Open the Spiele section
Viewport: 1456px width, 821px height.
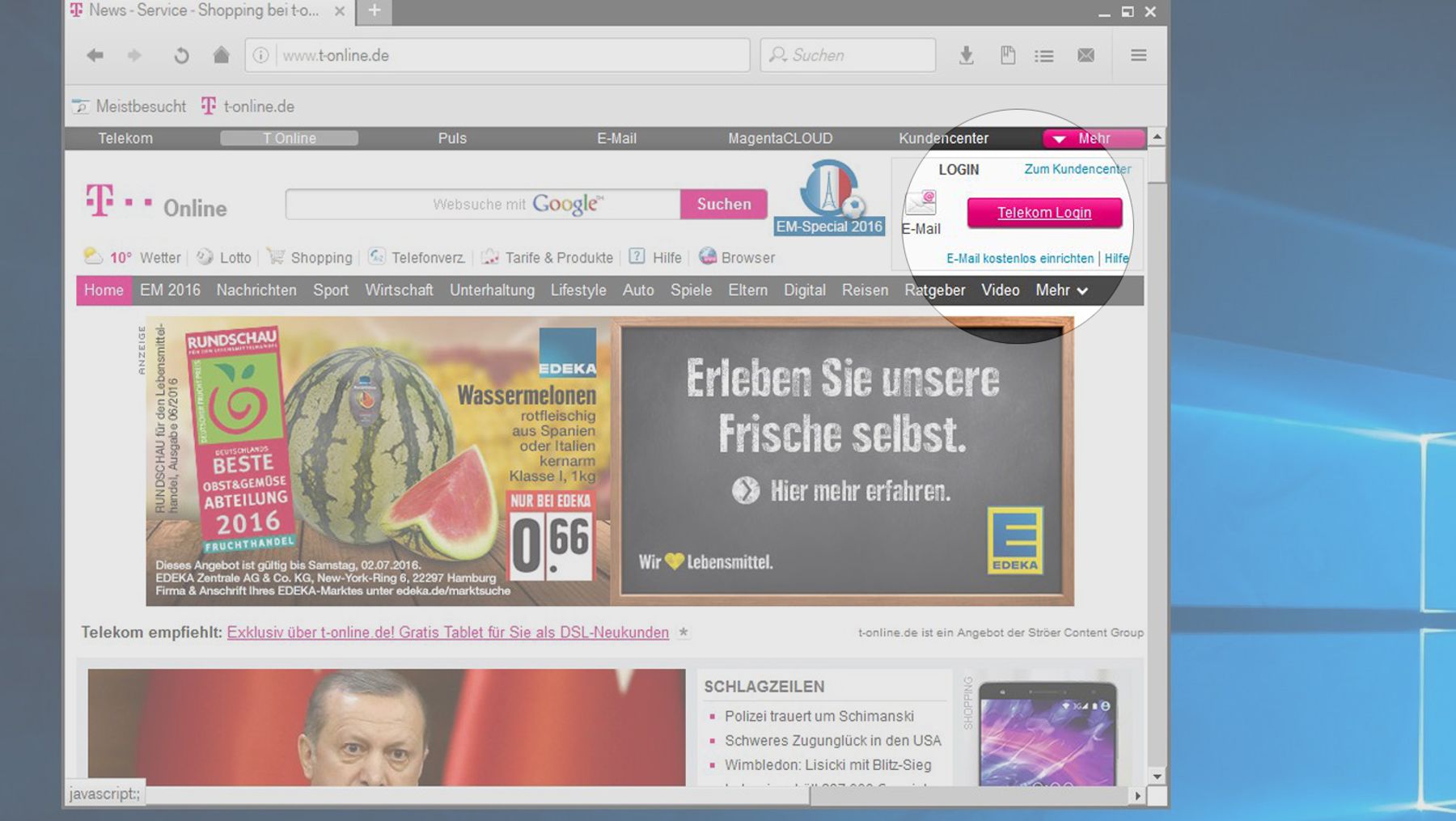[x=691, y=290]
